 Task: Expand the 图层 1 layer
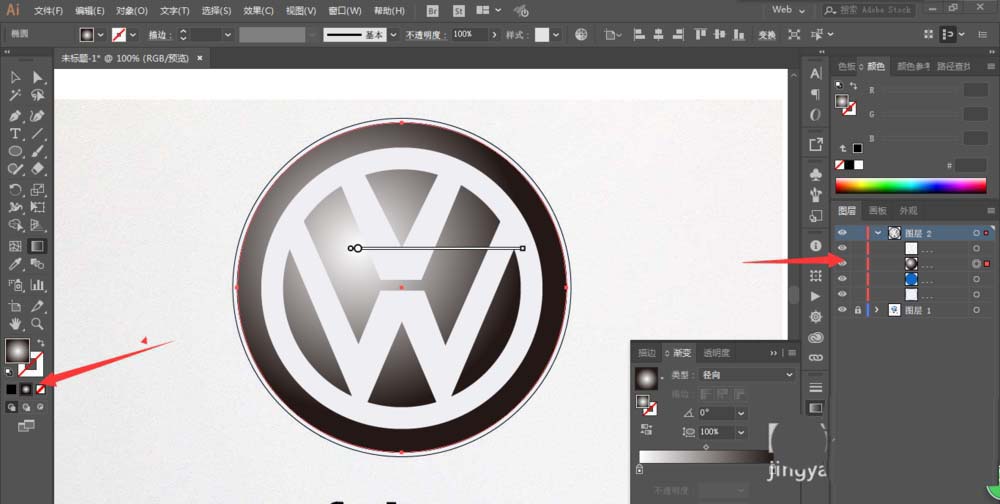878,310
